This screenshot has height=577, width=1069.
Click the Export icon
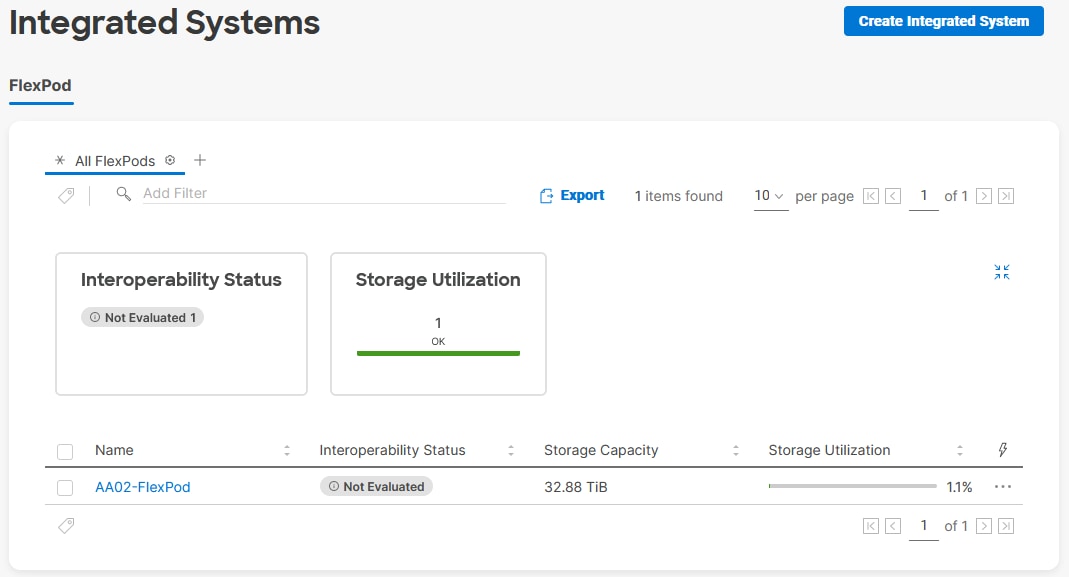pos(546,196)
